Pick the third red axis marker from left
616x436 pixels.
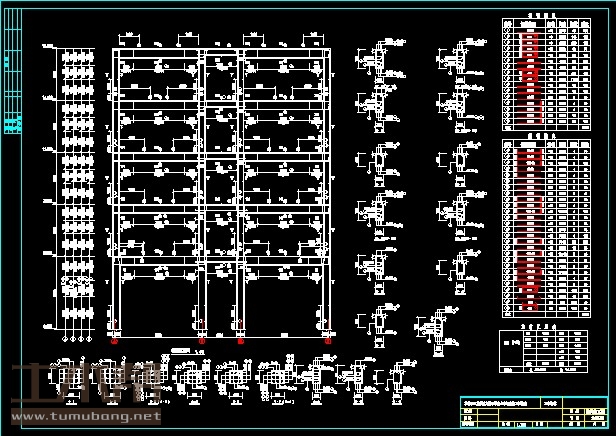point(241,340)
